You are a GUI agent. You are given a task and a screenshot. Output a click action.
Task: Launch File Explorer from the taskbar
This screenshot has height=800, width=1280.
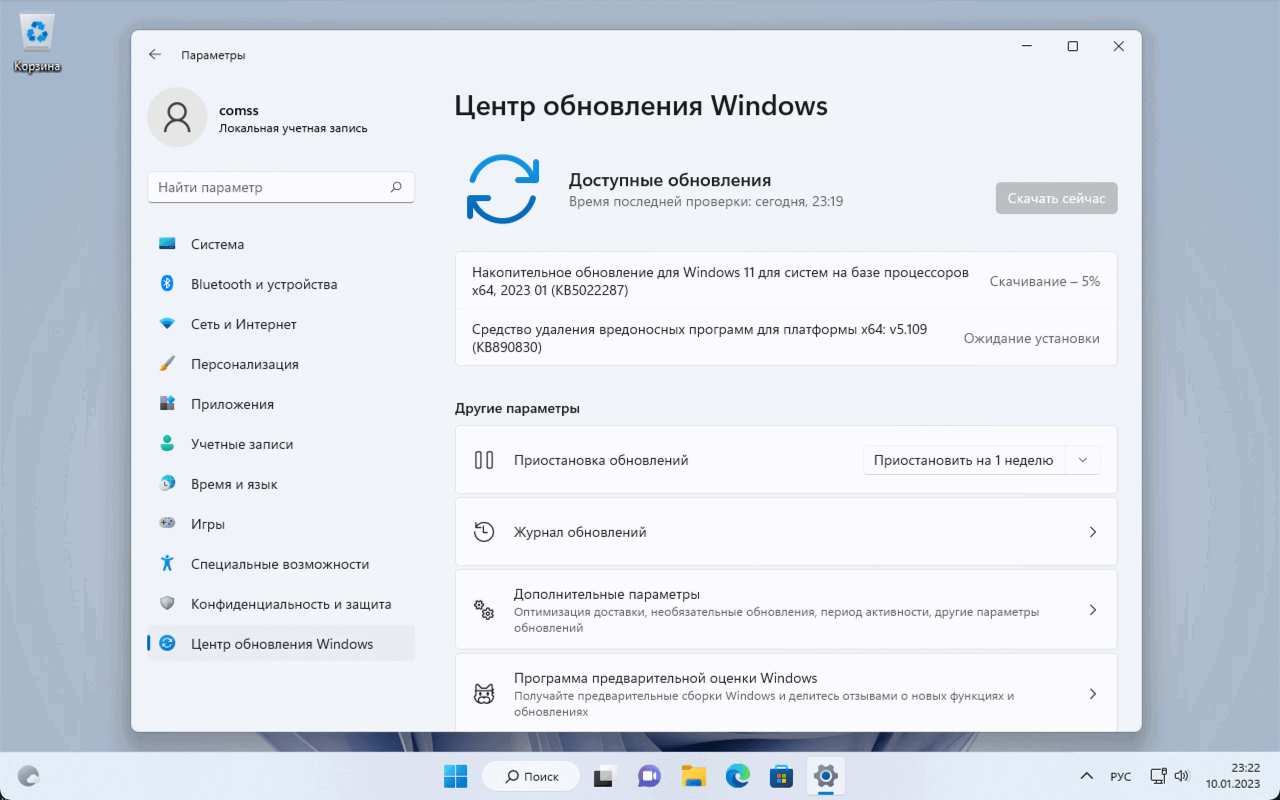pos(694,776)
